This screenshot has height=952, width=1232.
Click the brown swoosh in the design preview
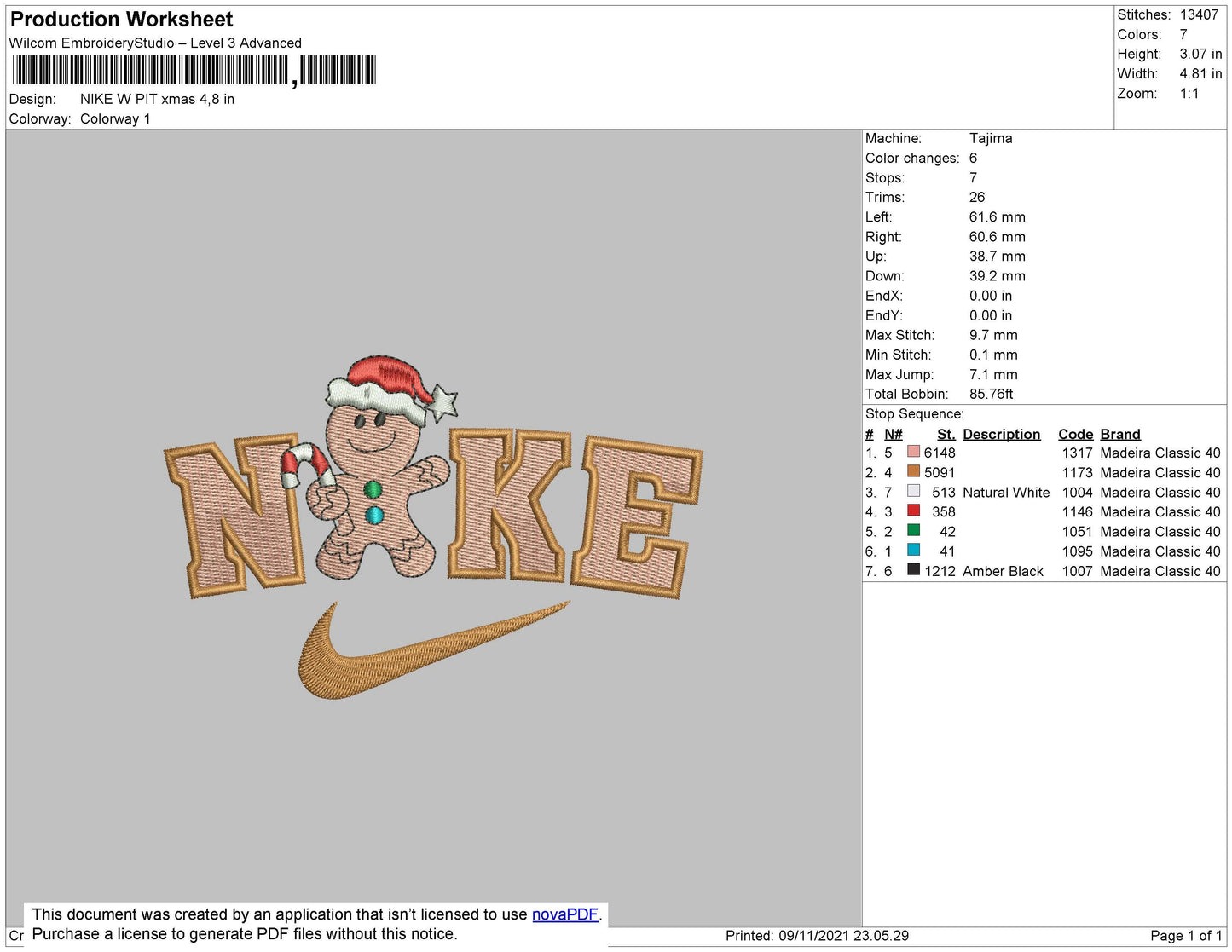(433, 651)
